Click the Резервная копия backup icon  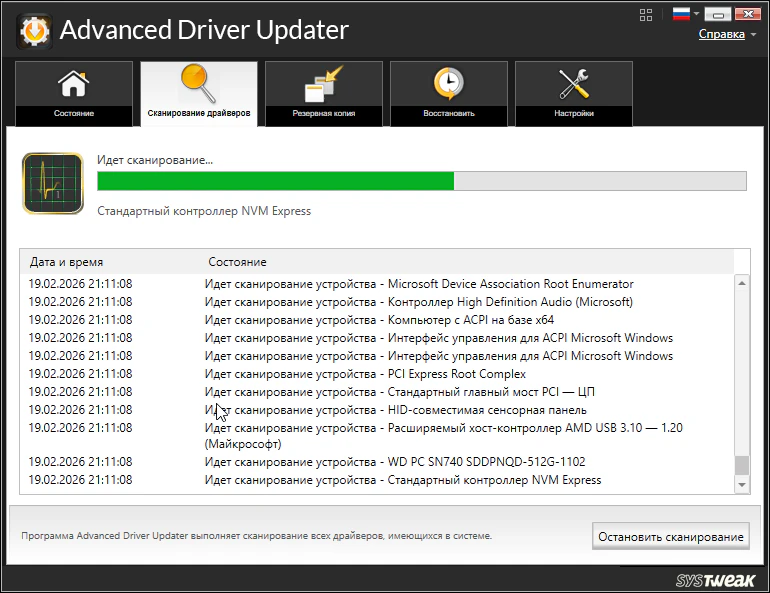click(323, 86)
